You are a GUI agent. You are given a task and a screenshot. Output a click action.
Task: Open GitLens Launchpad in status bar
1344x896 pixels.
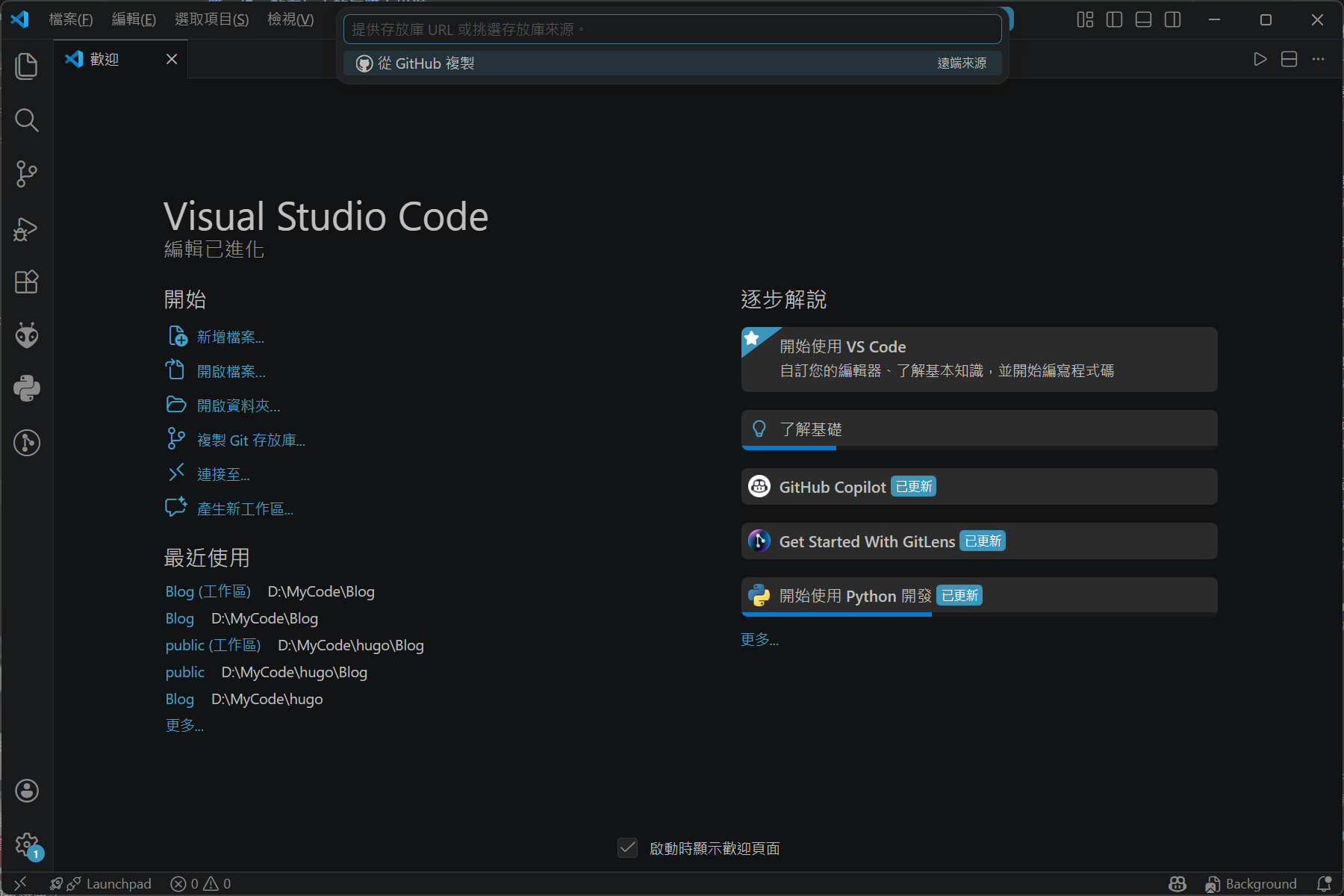pyautogui.click(x=101, y=884)
